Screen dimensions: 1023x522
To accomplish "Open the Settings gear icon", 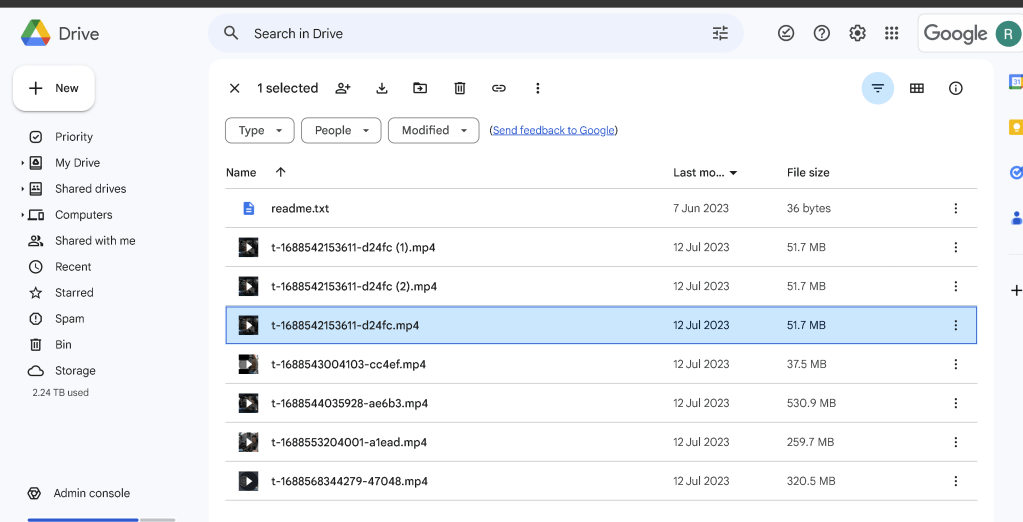I will [857, 33].
